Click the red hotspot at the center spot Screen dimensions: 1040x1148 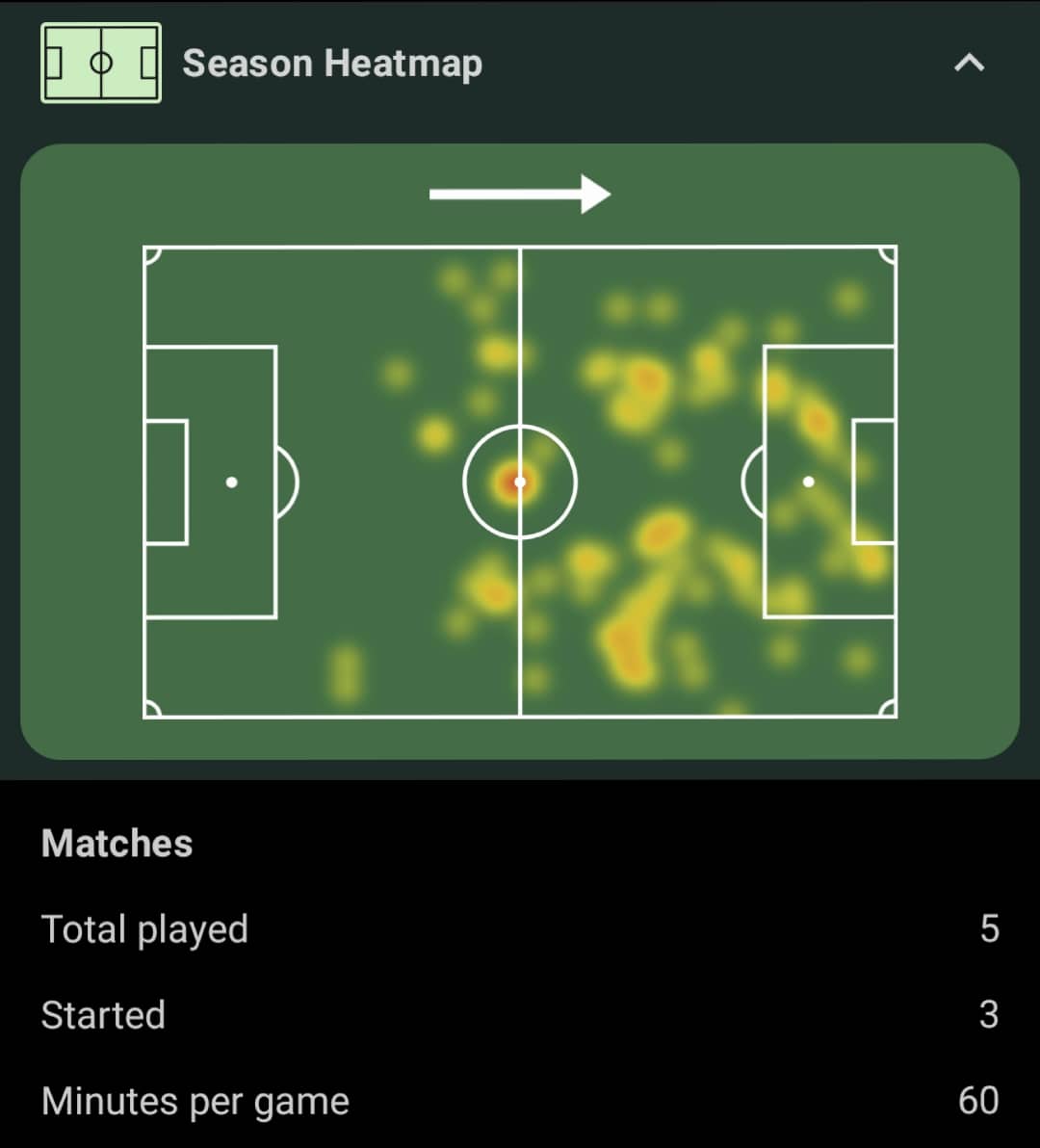[518, 483]
